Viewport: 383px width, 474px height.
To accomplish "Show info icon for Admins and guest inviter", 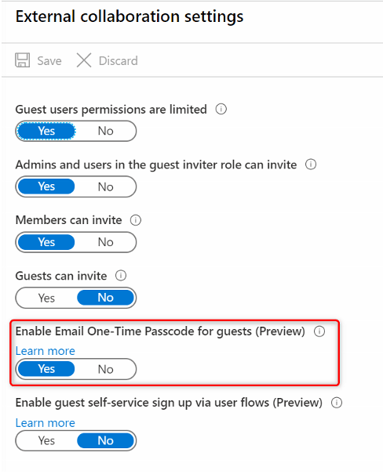I will point(311,164).
